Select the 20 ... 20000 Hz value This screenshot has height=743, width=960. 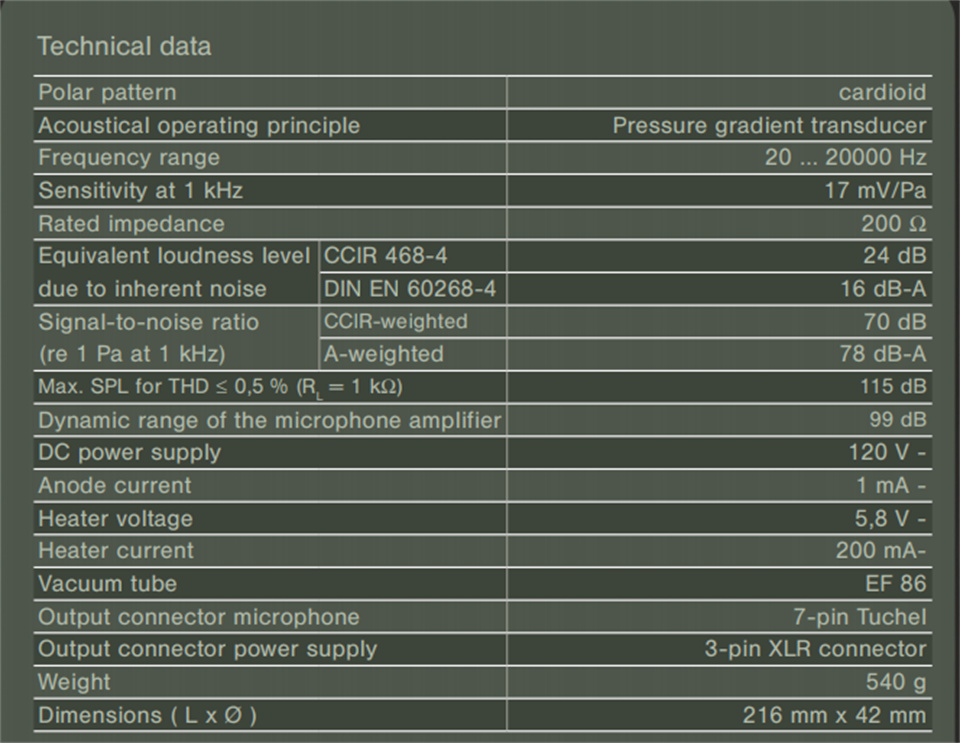846,158
